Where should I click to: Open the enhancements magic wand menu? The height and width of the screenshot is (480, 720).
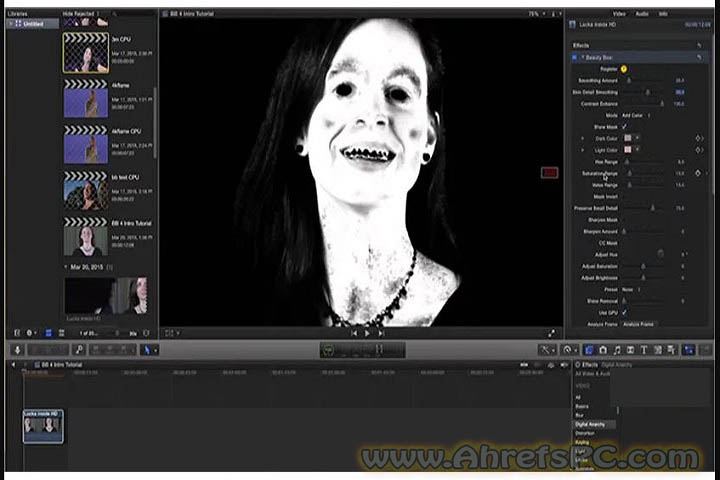coord(546,350)
